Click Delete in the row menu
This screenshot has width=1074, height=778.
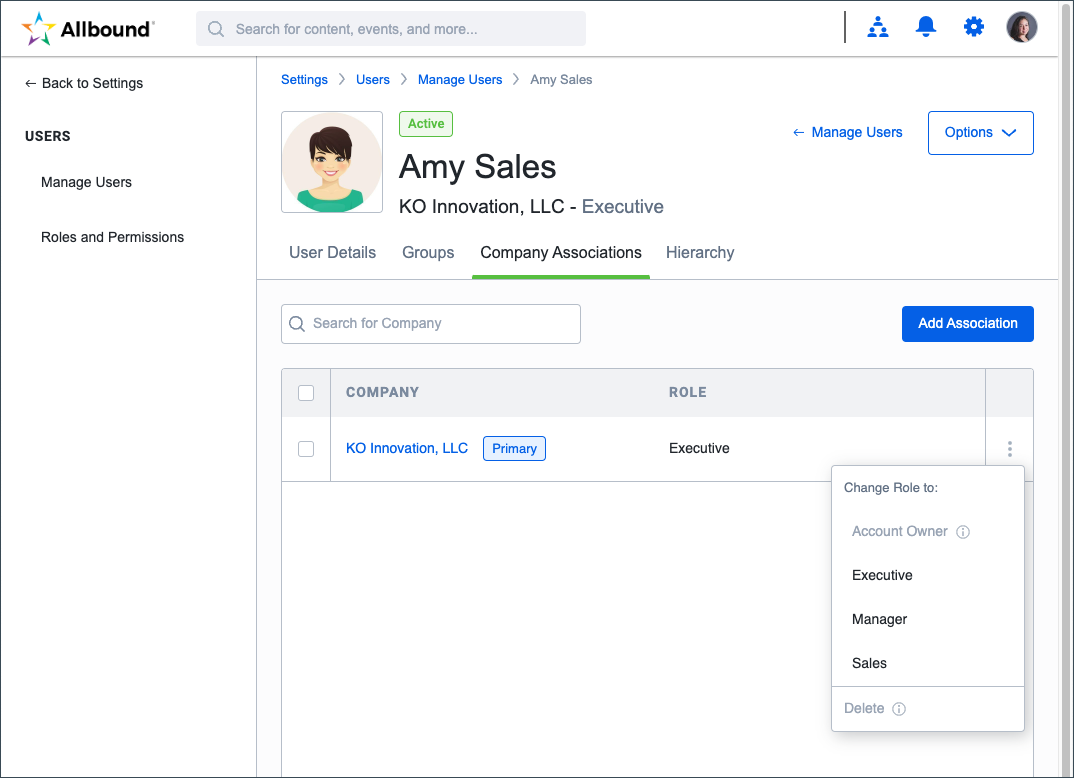[864, 708]
